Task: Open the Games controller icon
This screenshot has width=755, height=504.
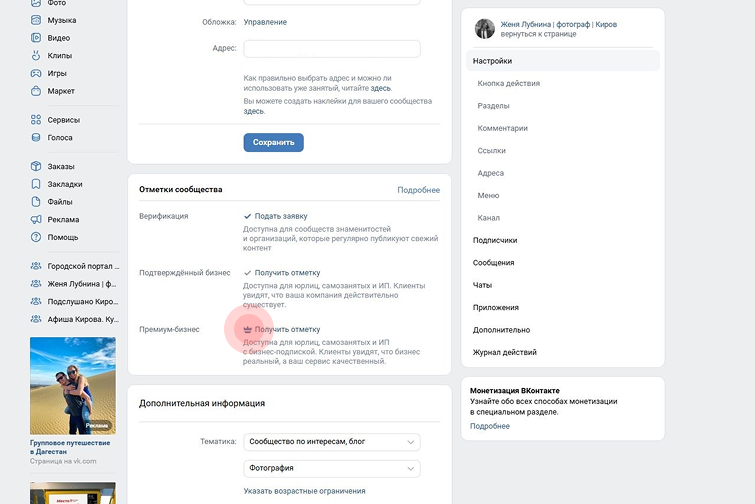Action: pos(36,73)
